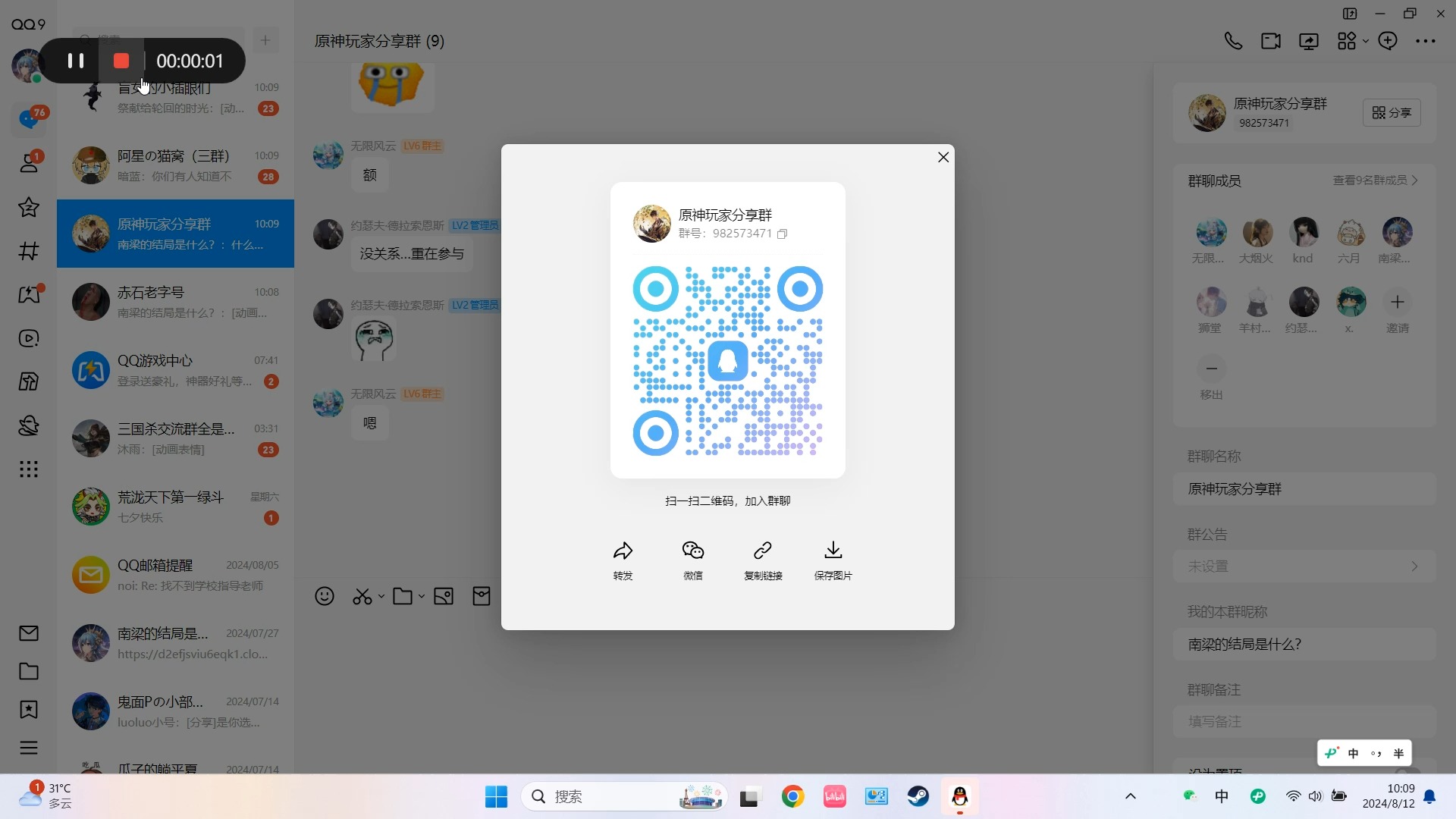Invite a new member with plus

1397,303
